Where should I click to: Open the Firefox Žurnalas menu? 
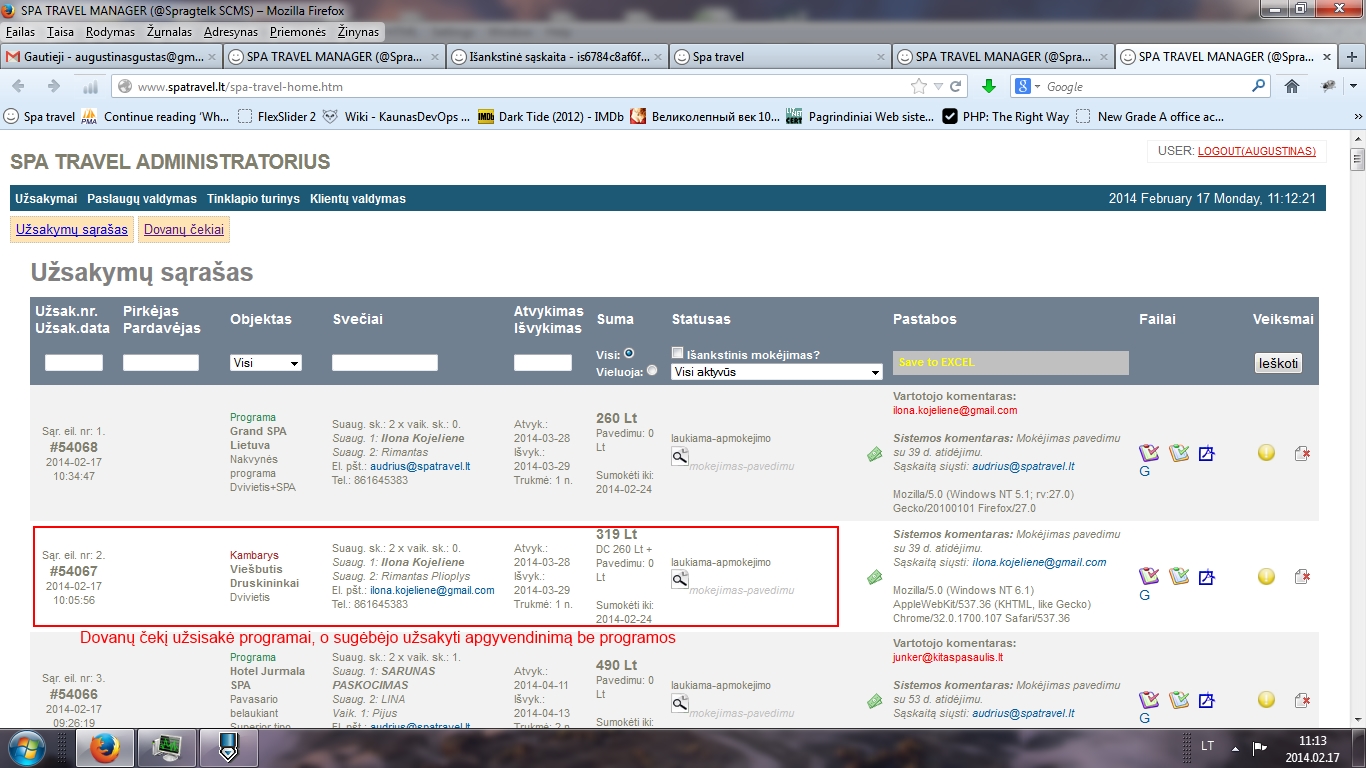pyautogui.click(x=169, y=32)
